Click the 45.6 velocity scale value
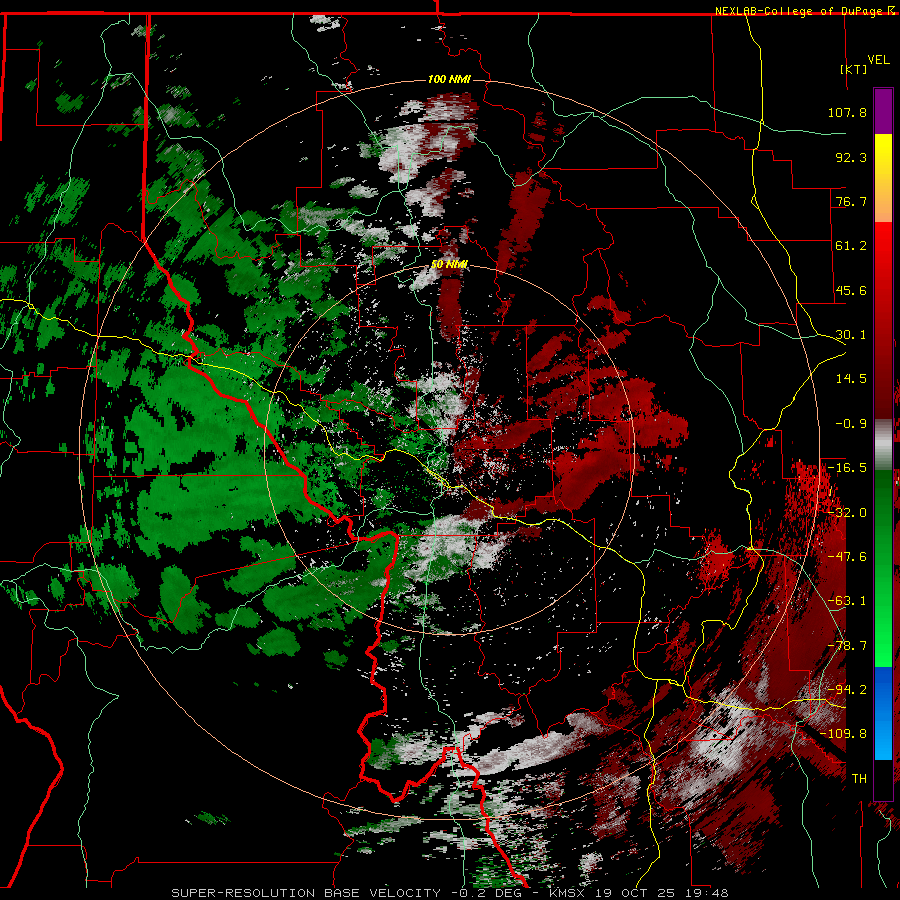Viewport: 900px width, 900px height. click(851, 290)
